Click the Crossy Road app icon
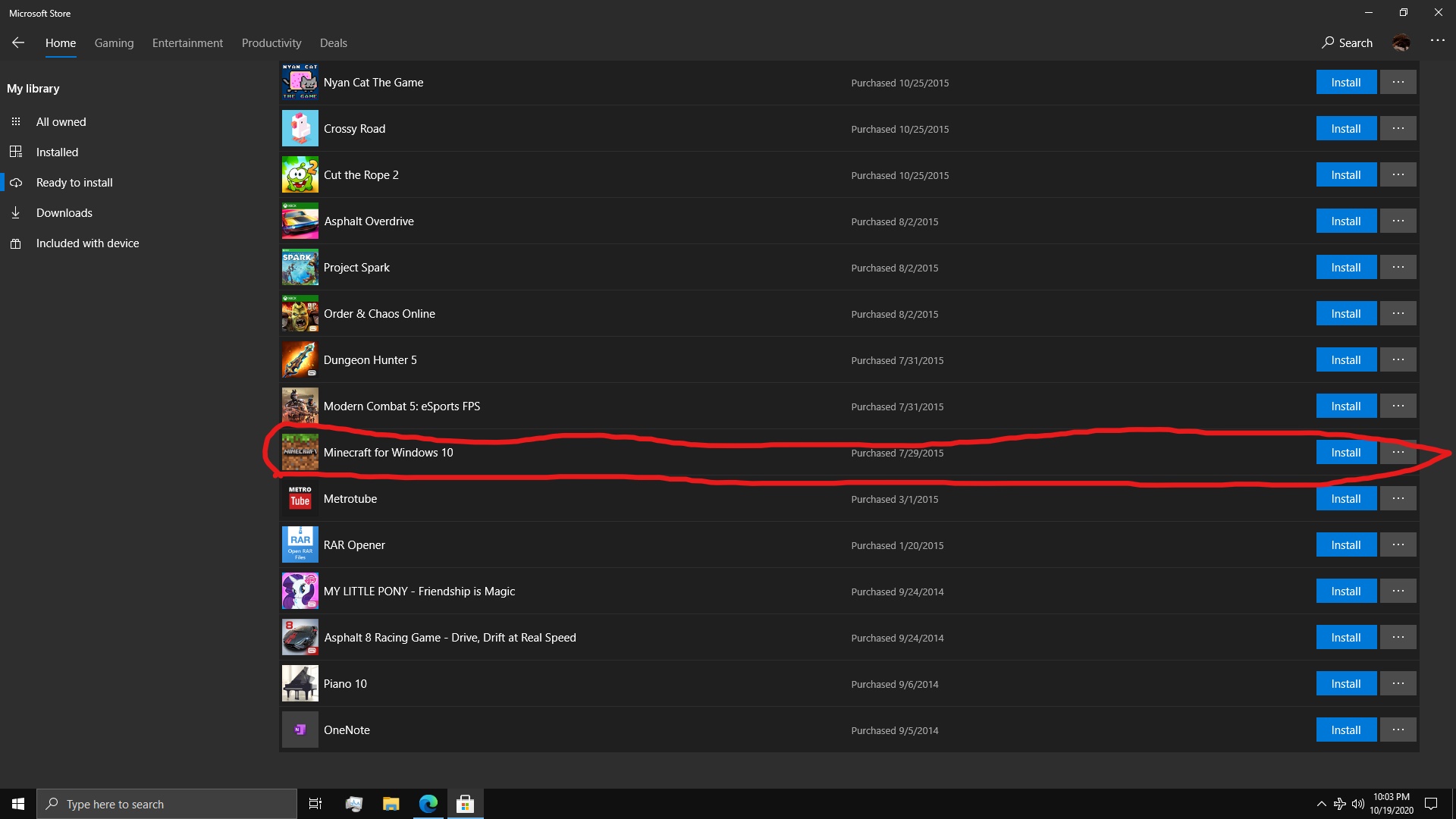 300,129
